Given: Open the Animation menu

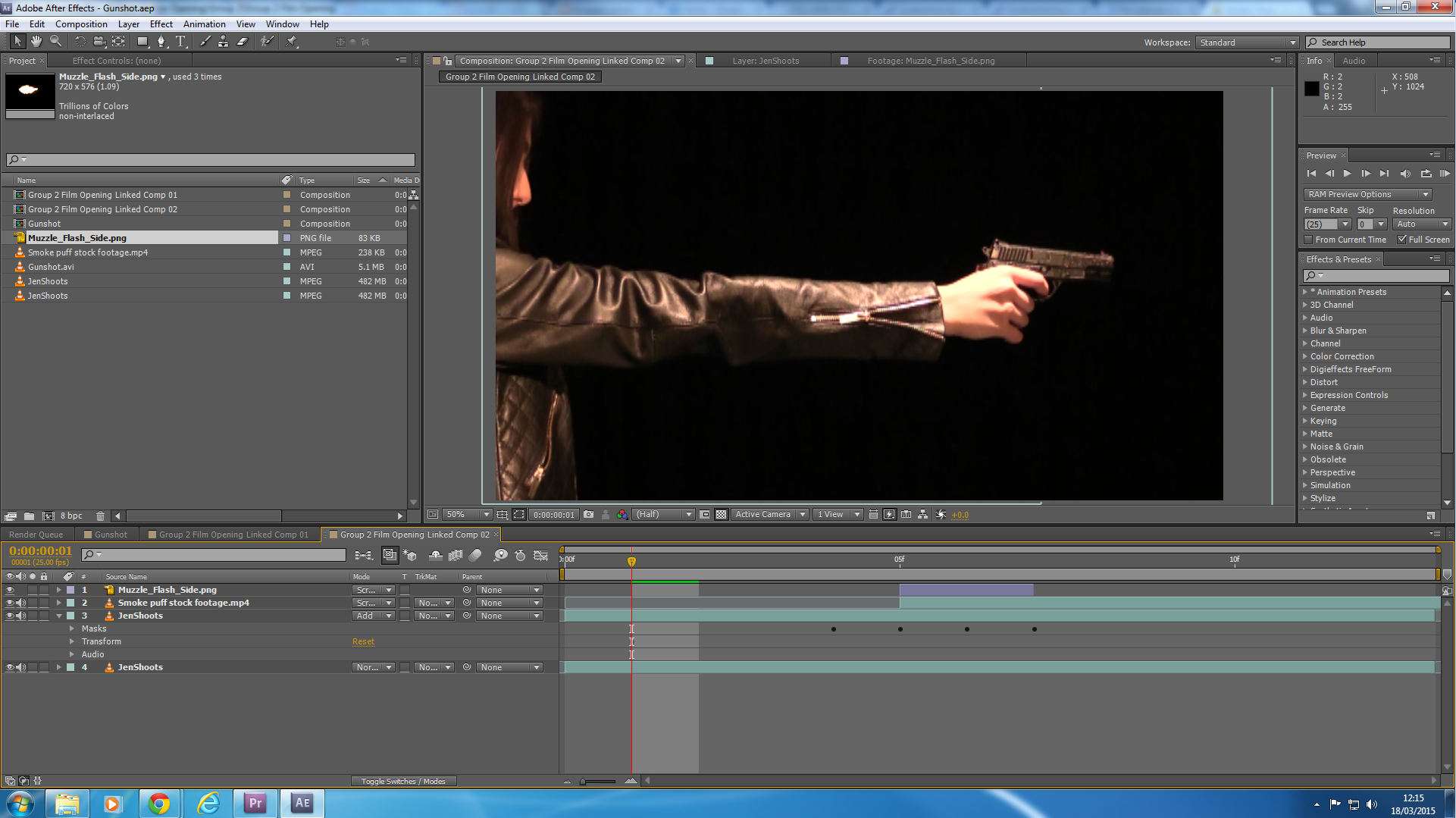Looking at the screenshot, I should [x=204, y=24].
